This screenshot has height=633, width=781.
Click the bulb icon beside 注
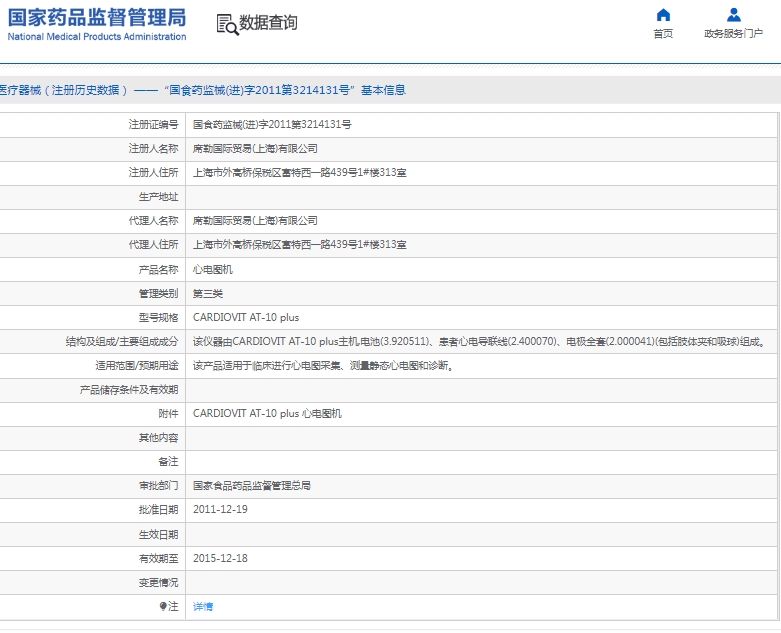click(x=162, y=606)
